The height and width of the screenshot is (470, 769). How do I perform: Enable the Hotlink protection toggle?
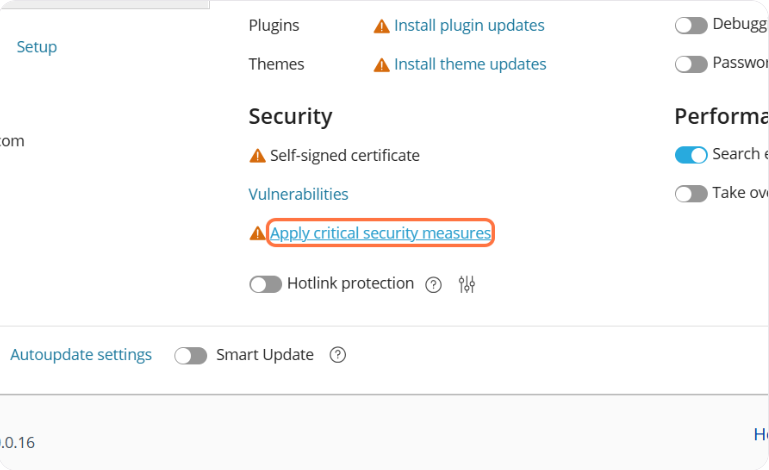[x=265, y=284]
